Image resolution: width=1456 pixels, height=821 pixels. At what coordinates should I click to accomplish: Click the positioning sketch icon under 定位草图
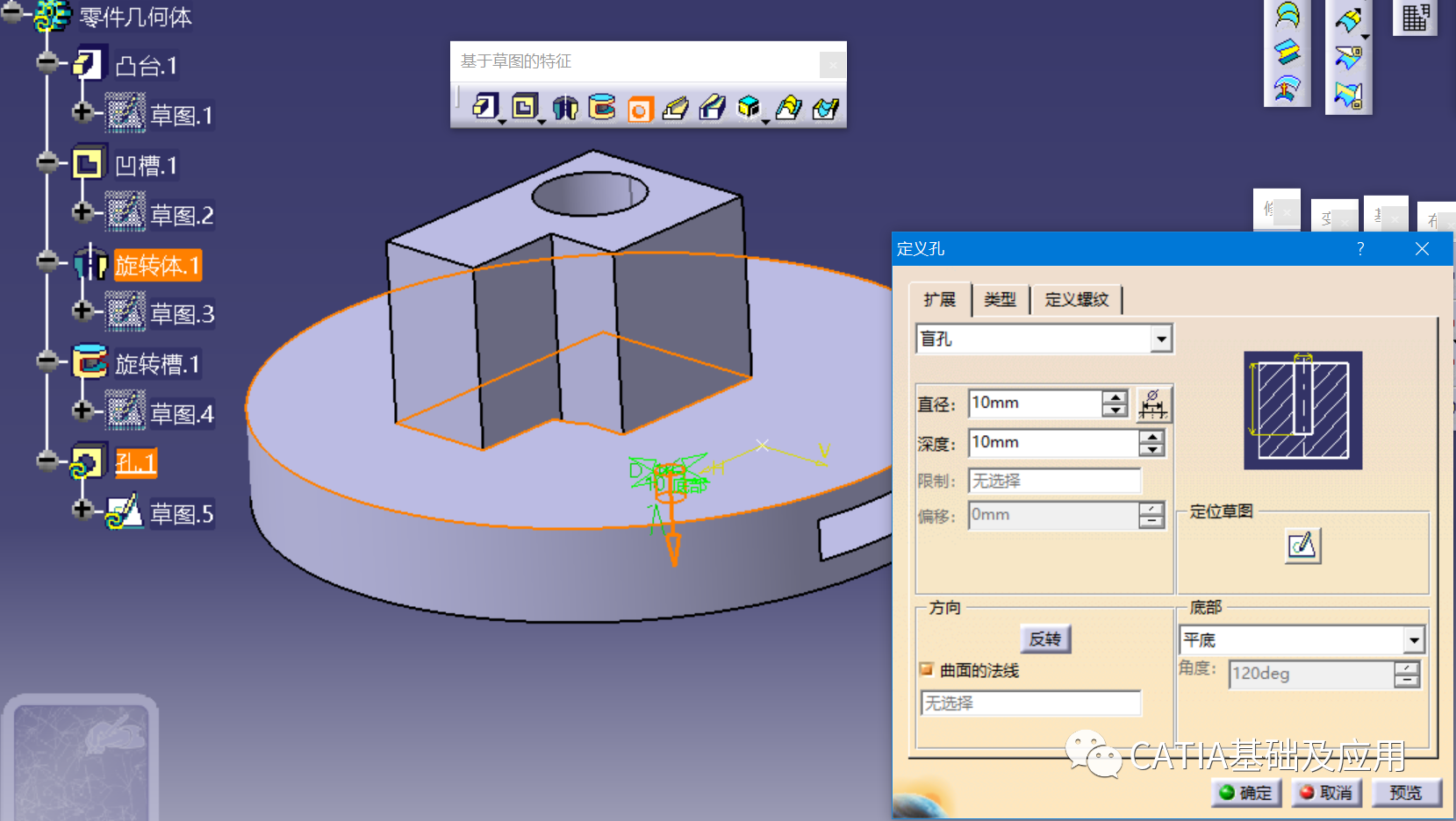[1302, 546]
